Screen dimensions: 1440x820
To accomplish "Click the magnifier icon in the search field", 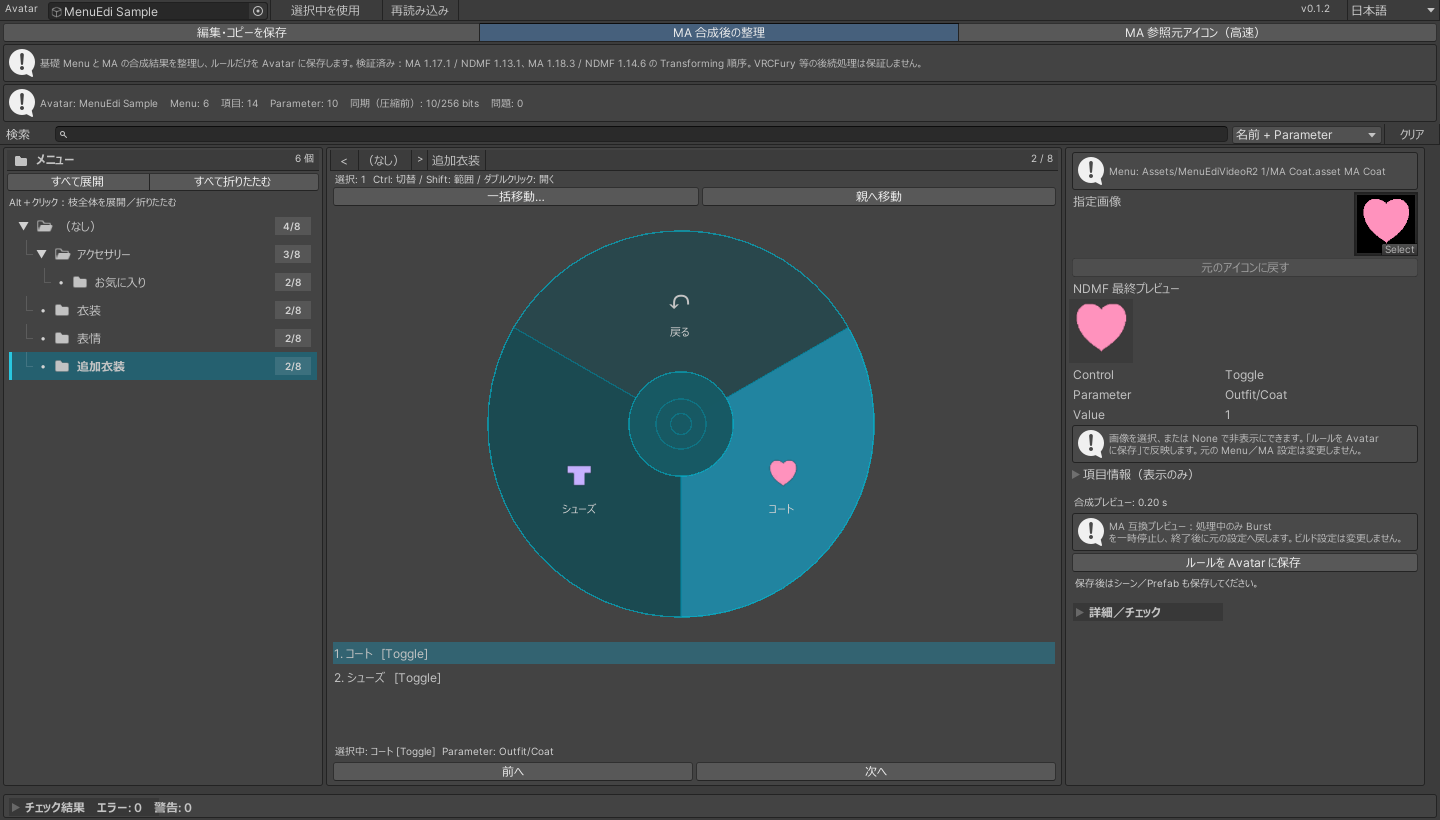I will tap(63, 134).
